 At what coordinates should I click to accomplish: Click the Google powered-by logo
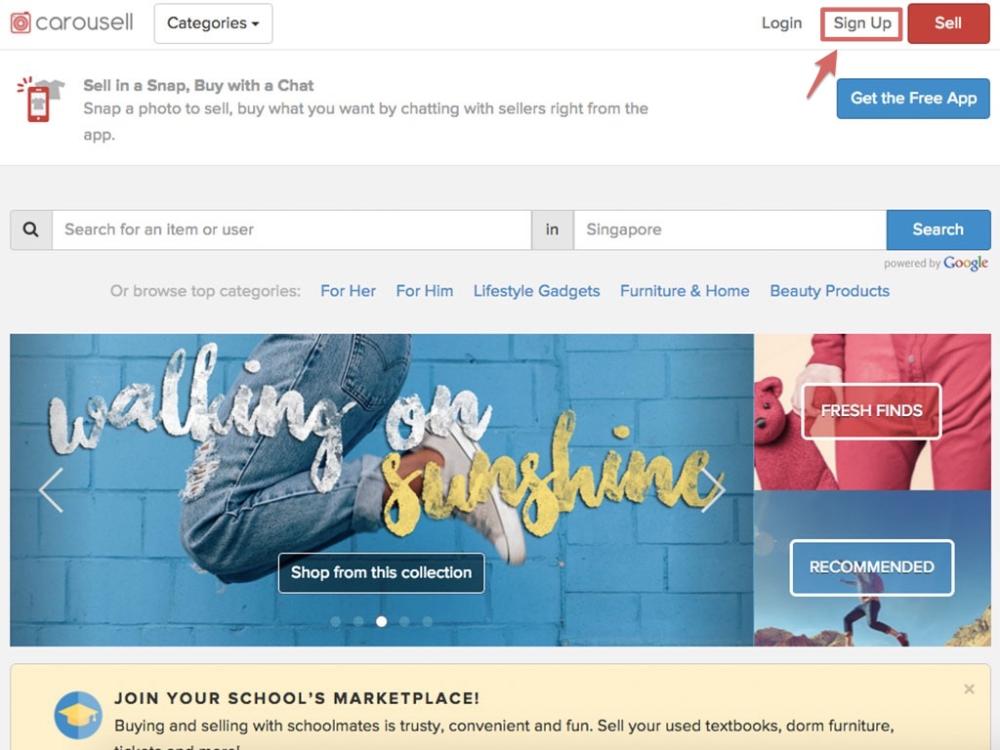click(966, 263)
